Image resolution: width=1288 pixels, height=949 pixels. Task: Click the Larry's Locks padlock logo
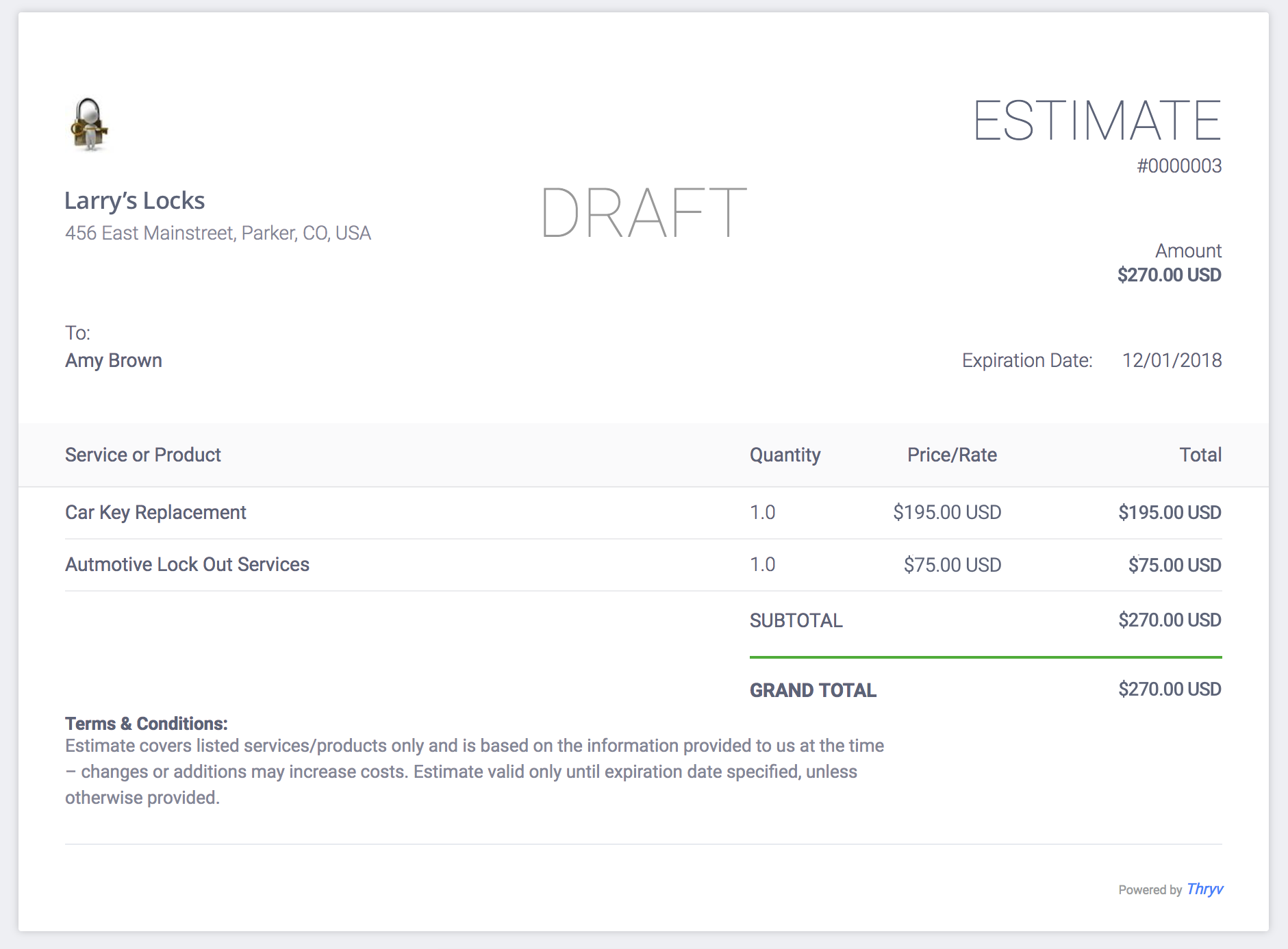coord(89,124)
